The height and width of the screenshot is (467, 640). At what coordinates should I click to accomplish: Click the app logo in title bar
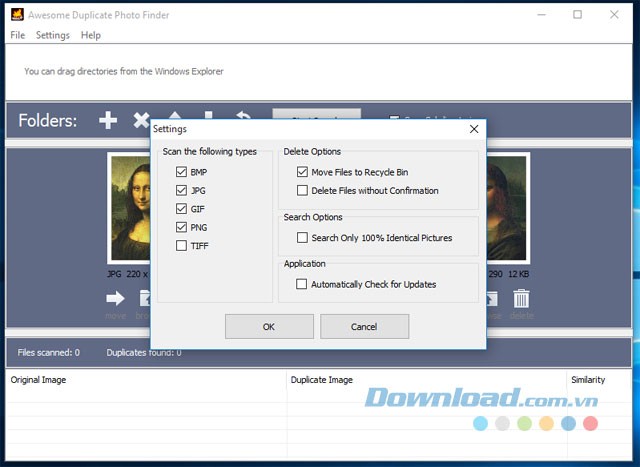[15, 14]
